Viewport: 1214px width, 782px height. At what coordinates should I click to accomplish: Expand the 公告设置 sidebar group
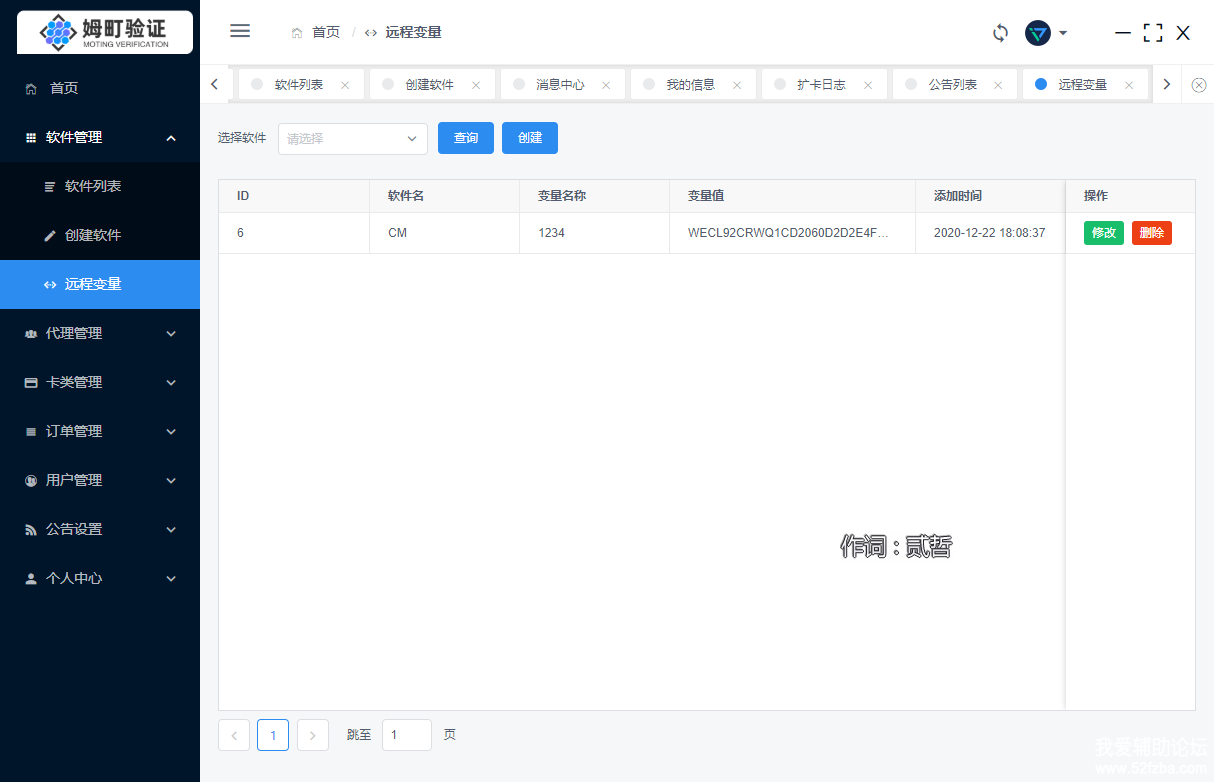pyautogui.click(x=100, y=529)
